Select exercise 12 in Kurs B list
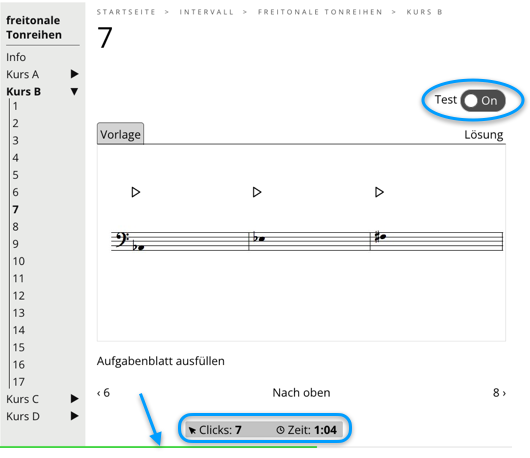This screenshot has width=530, height=458. (19, 296)
